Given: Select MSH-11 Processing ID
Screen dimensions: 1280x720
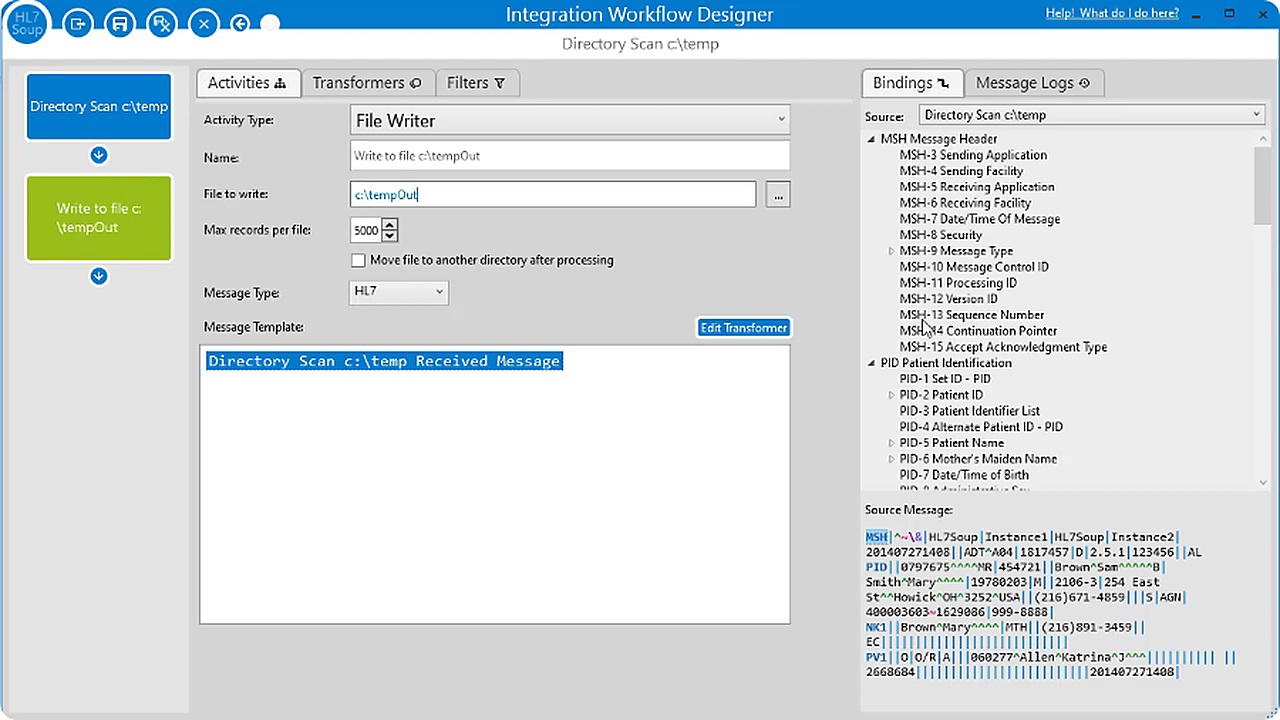Looking at the screenshot, I should click(958, 283).
